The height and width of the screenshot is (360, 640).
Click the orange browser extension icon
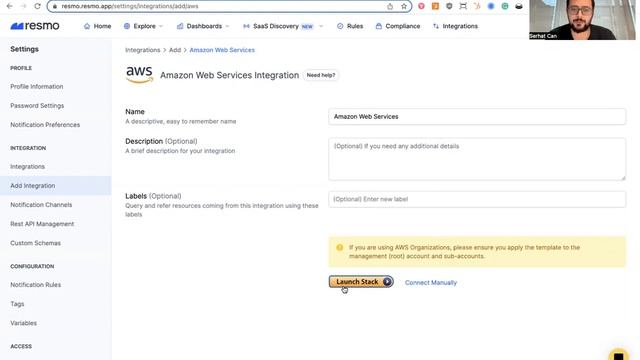point(435,6)
